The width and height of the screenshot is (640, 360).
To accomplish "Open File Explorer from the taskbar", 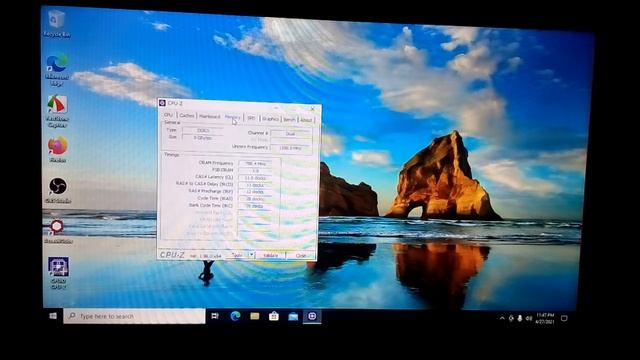I will pyautogui.click(x=255, y=316).
